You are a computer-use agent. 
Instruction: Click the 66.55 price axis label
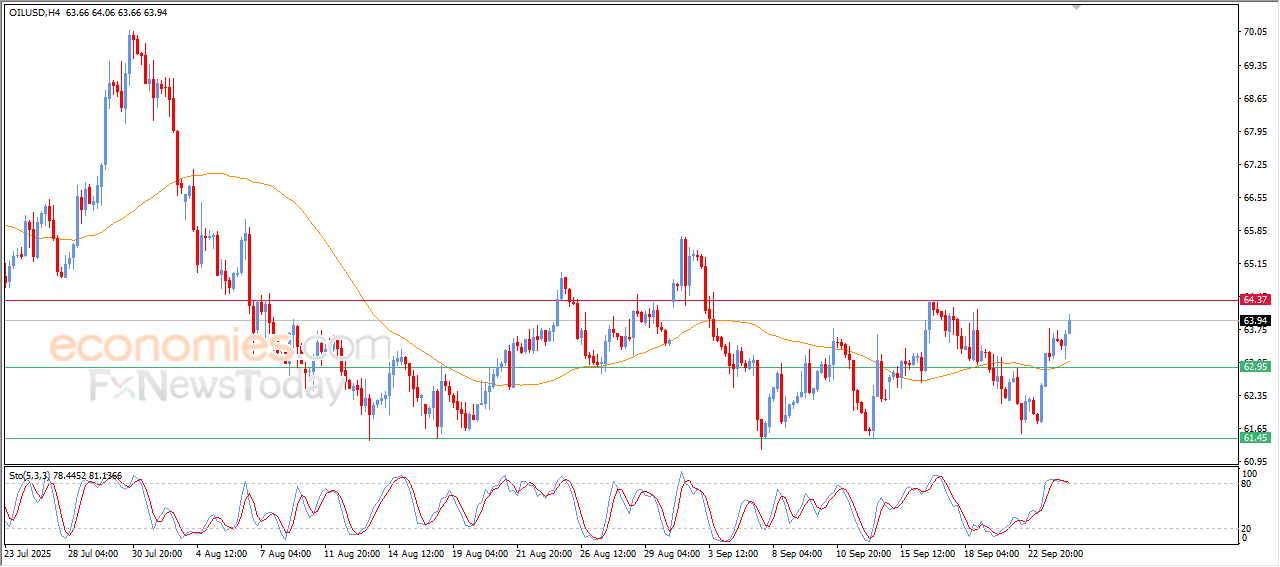pyautogui.click(x=1256, y=197)
